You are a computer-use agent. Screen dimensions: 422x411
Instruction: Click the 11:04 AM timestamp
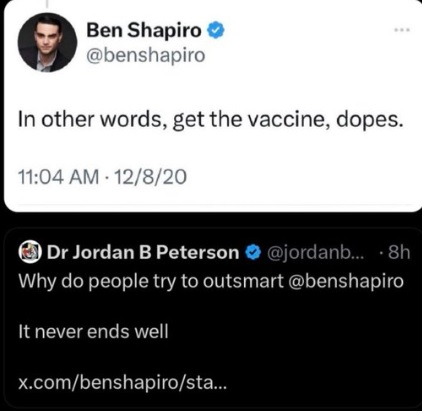[x=59, y=177]
